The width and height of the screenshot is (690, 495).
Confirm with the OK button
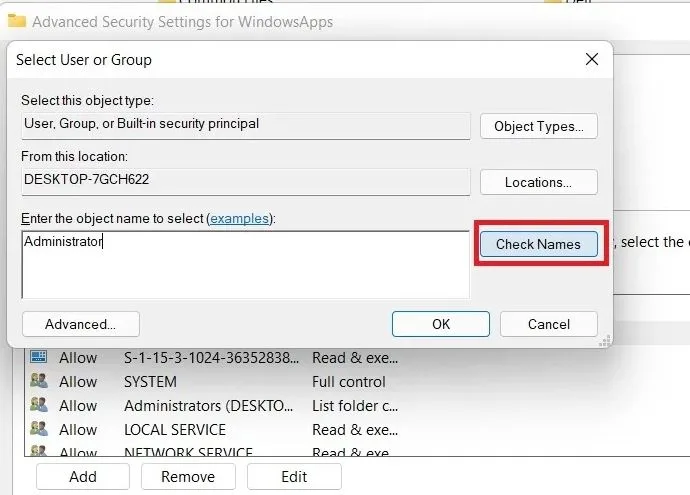click(x=440, y=324)
